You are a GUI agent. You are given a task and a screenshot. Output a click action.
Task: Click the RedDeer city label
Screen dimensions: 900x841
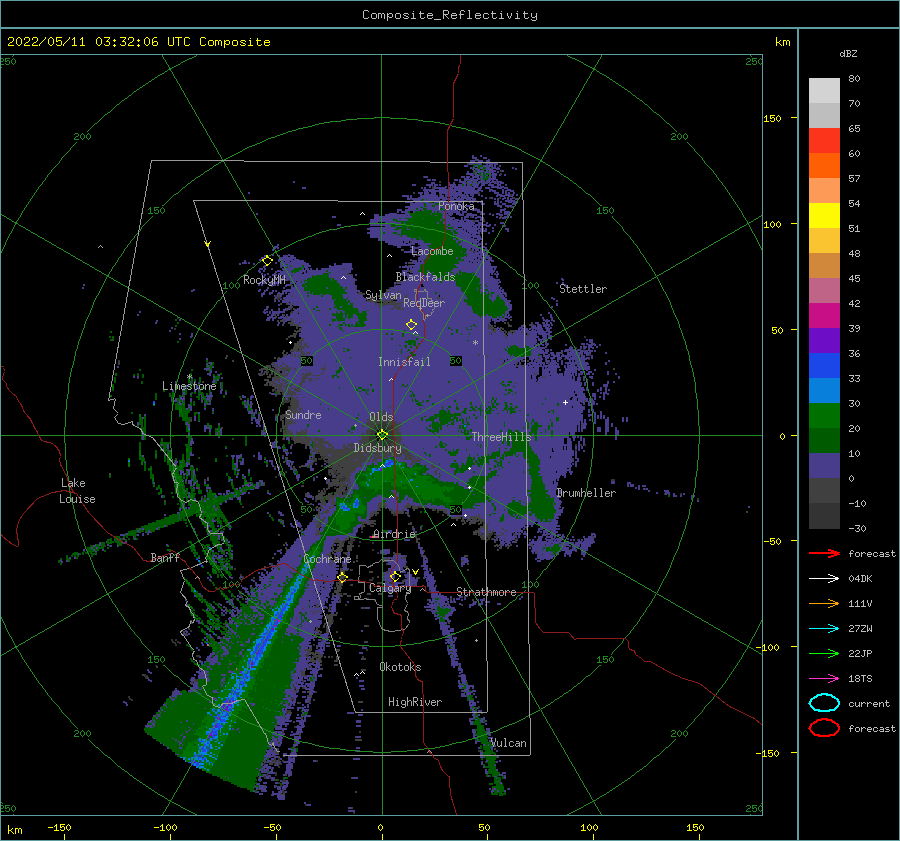pos(424,303)
